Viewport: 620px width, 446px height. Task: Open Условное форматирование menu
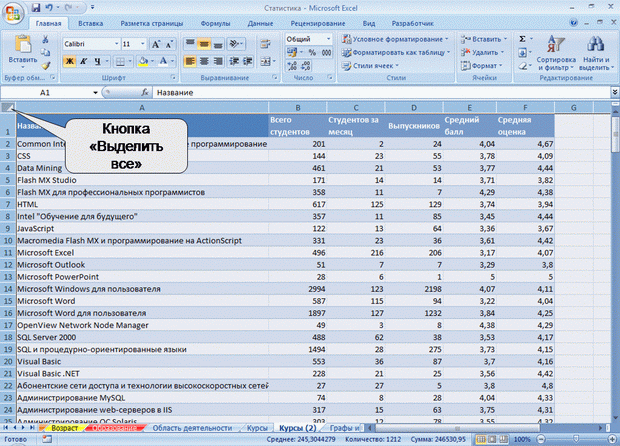[x=395, y=39]
